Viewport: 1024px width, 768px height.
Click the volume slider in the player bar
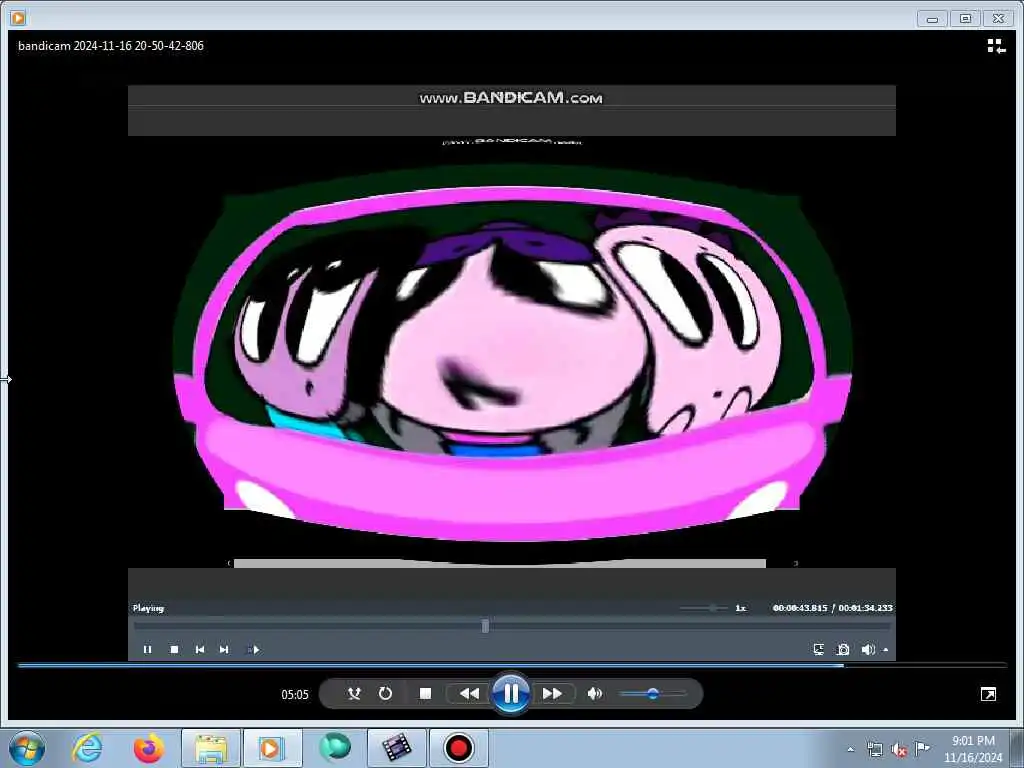pos(652,694)
